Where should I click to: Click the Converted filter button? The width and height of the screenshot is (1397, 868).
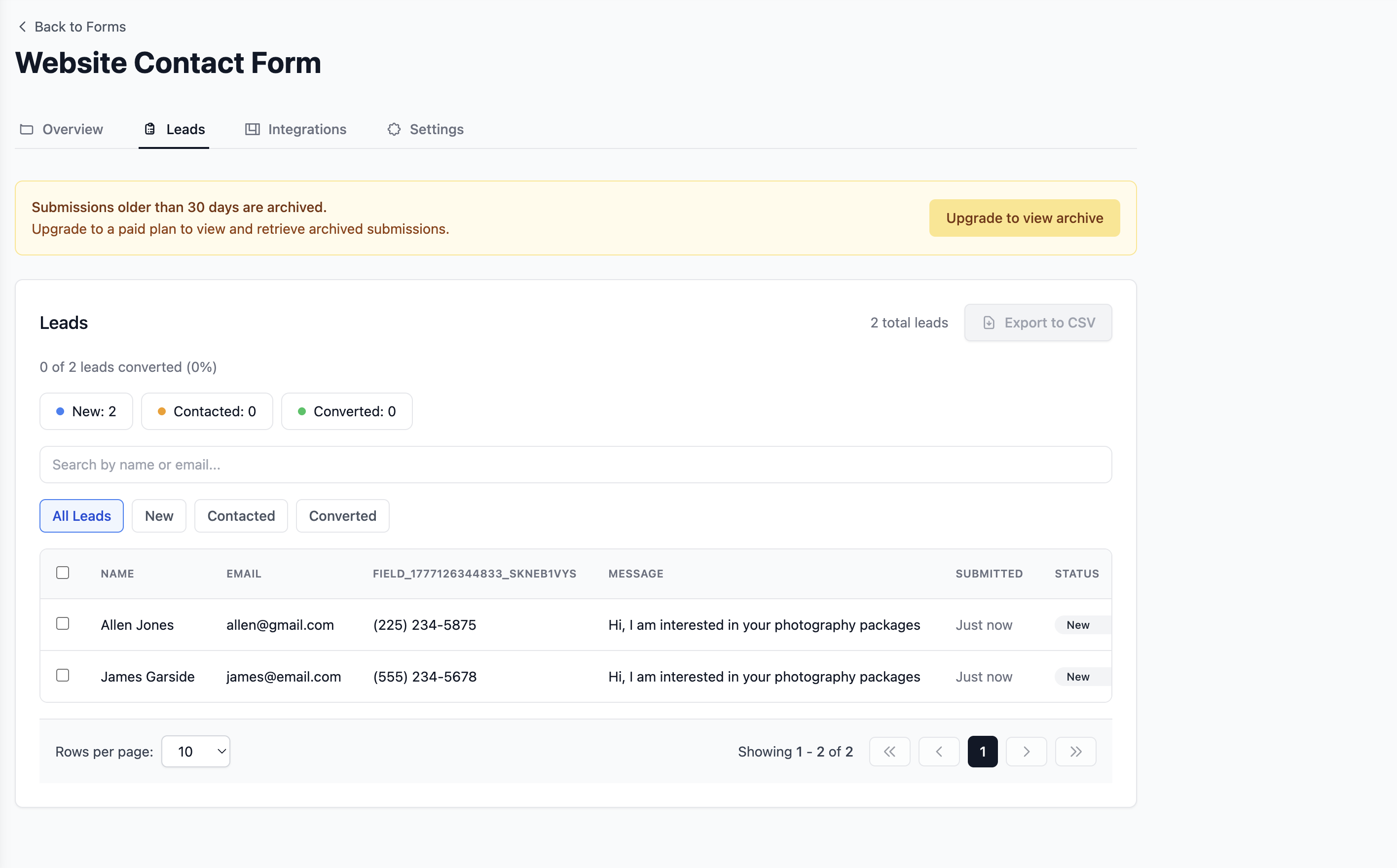tap(342, 515)
